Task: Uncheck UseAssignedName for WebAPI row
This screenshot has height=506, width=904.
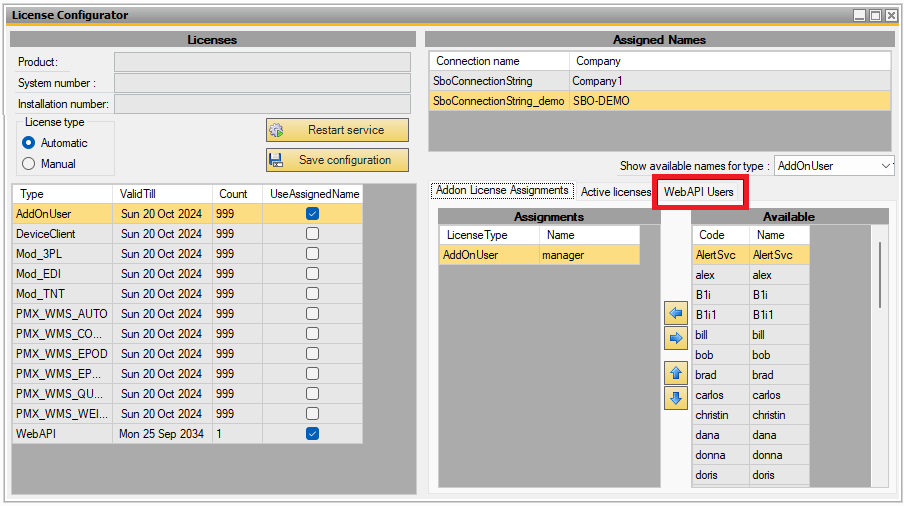Action: click(313, 434)
